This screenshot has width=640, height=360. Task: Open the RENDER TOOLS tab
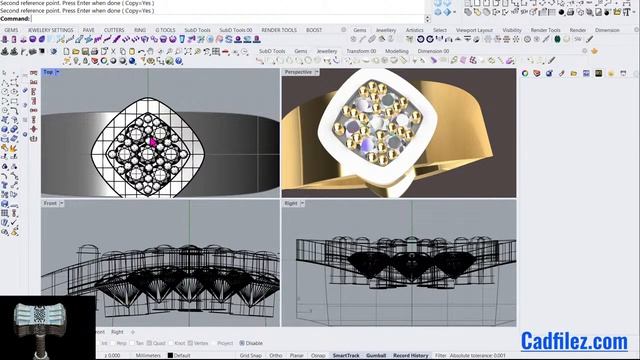(x=279, y=30)
